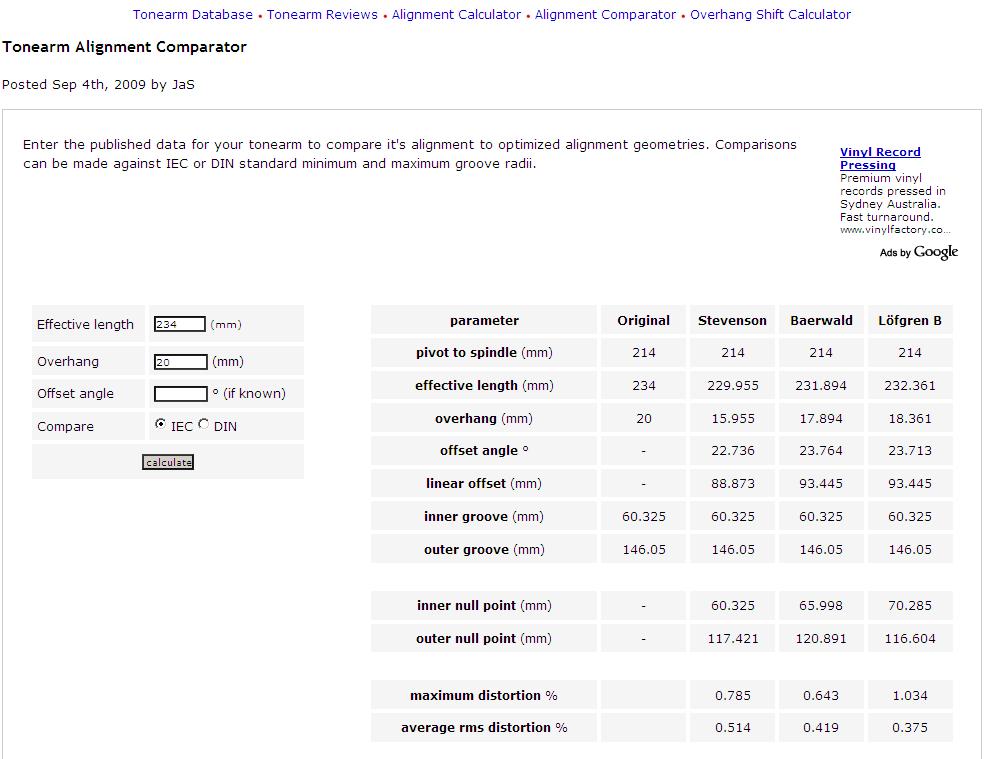Image resolution: width=985 pixels, height=759 pixels.
Task: Click the empty Offset angle field
Action: click(181, 394)
